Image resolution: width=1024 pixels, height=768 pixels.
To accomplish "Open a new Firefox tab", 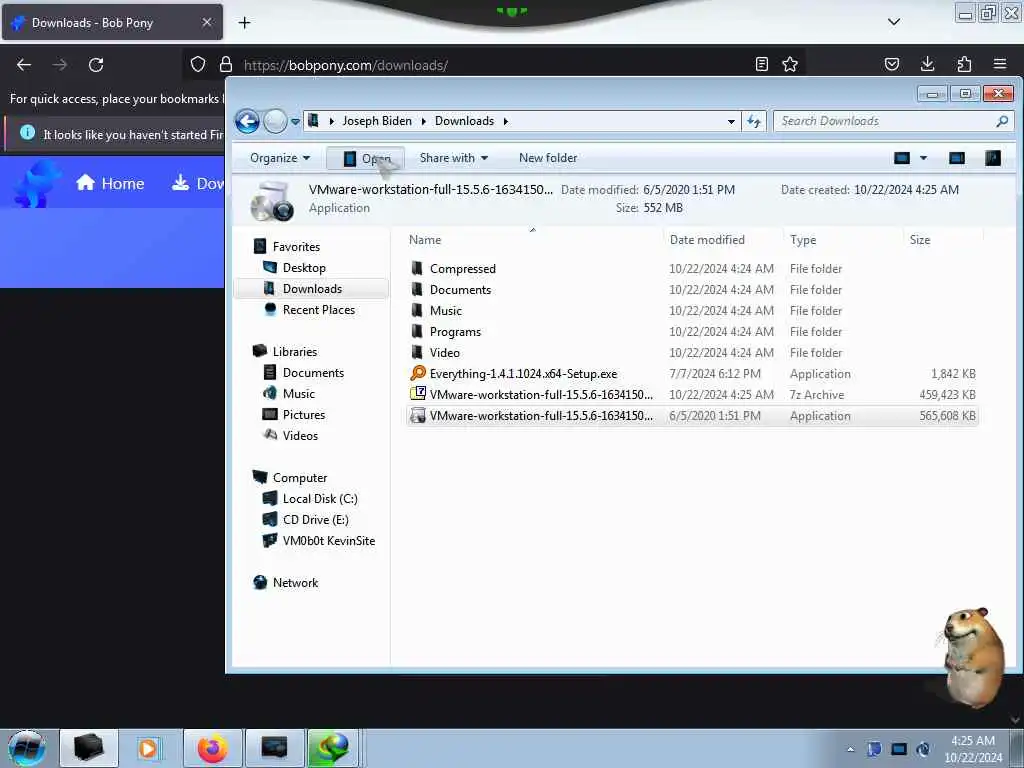I will [244, 23].
